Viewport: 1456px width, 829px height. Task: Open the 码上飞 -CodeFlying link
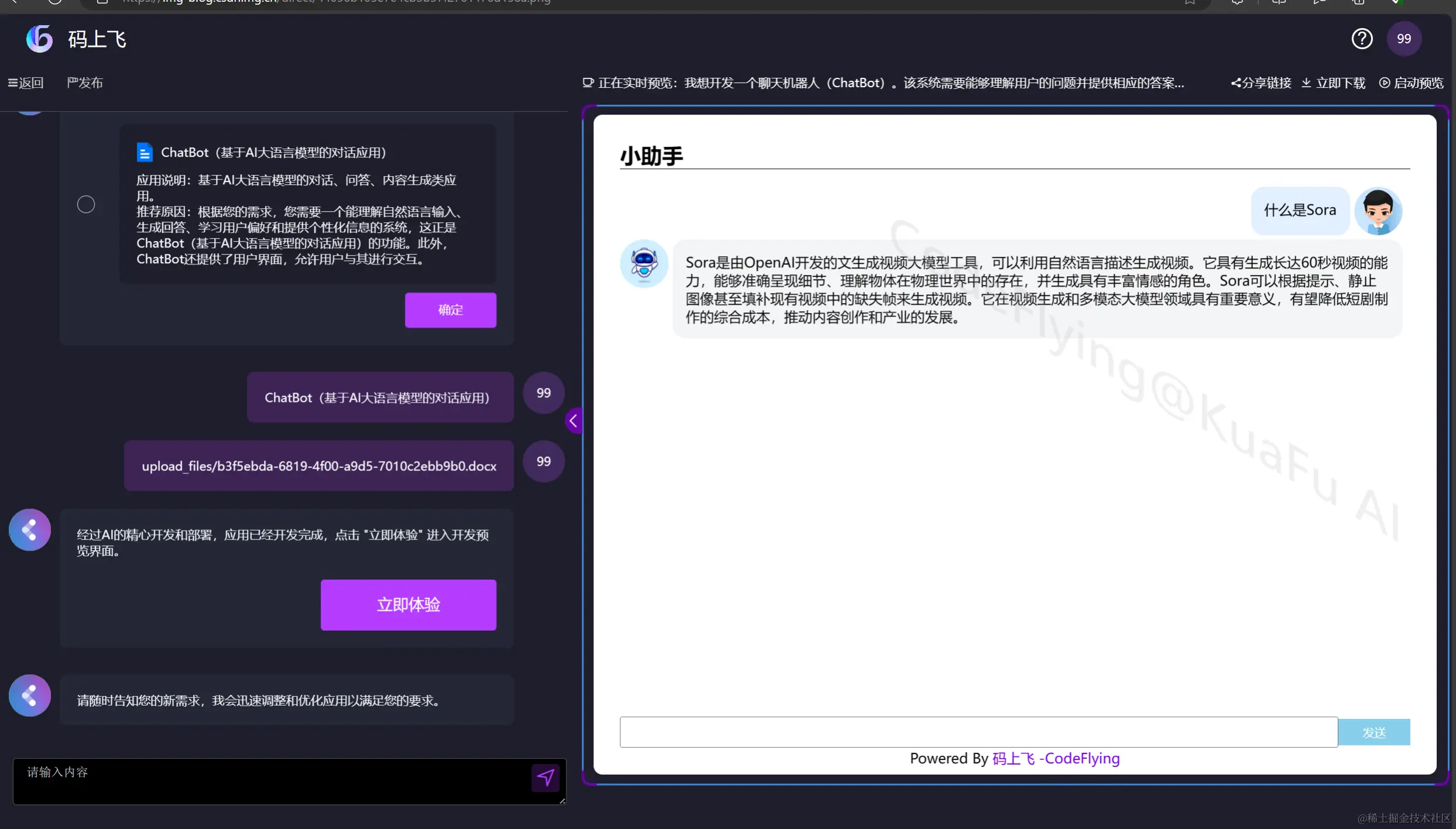1056,758
